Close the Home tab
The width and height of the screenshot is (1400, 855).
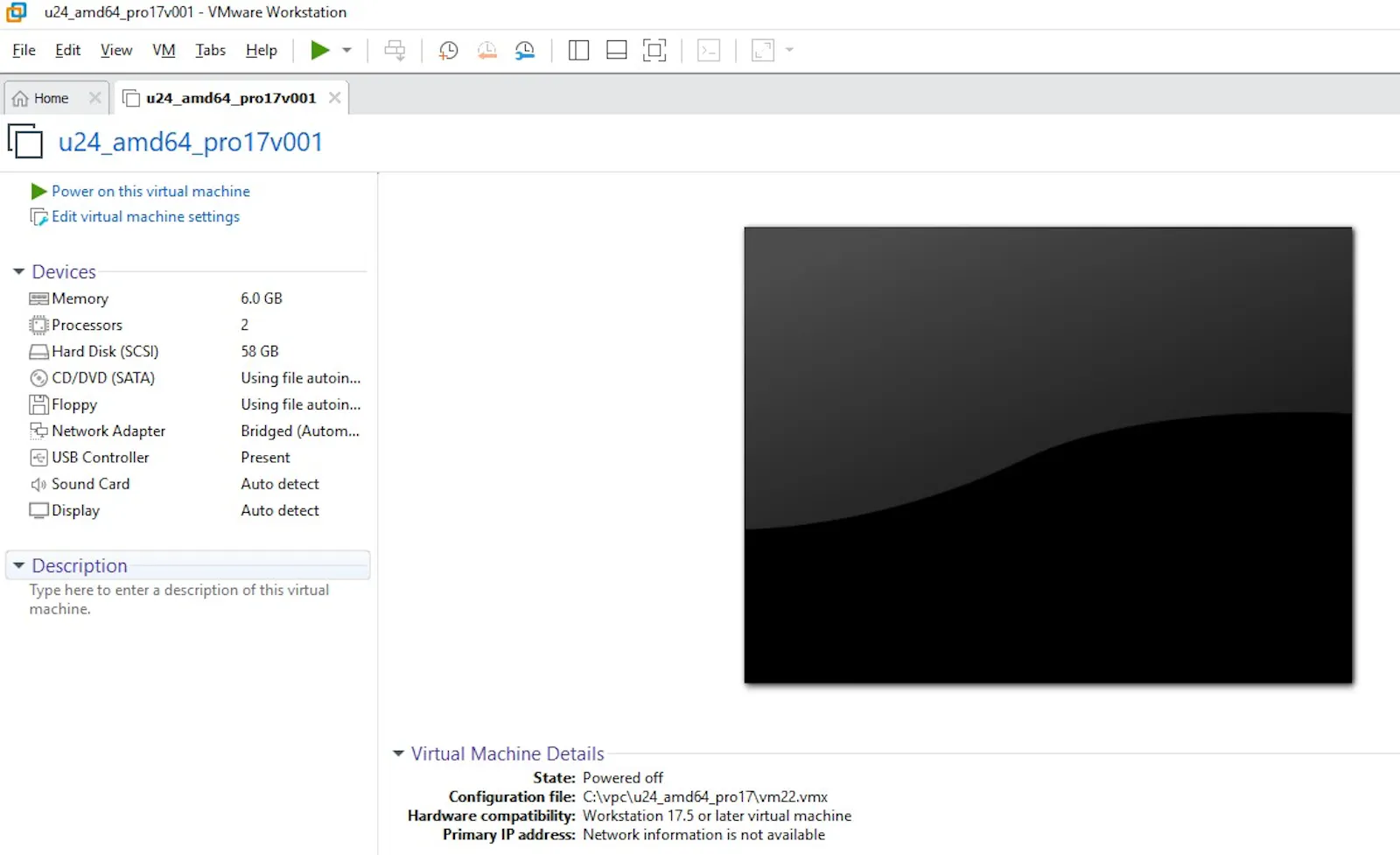point(94,98)
